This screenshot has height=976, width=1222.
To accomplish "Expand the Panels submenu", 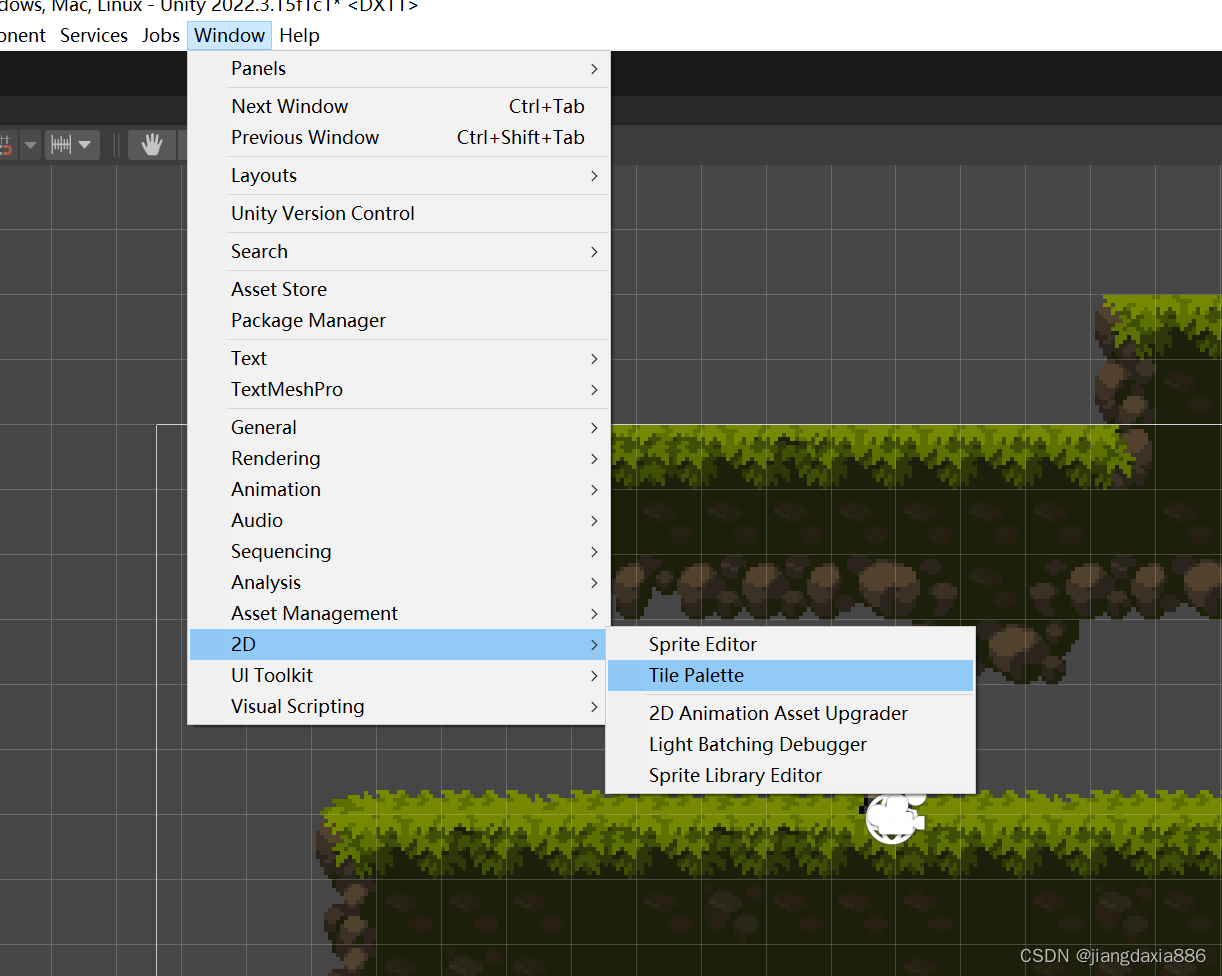I will click(399, 68).
